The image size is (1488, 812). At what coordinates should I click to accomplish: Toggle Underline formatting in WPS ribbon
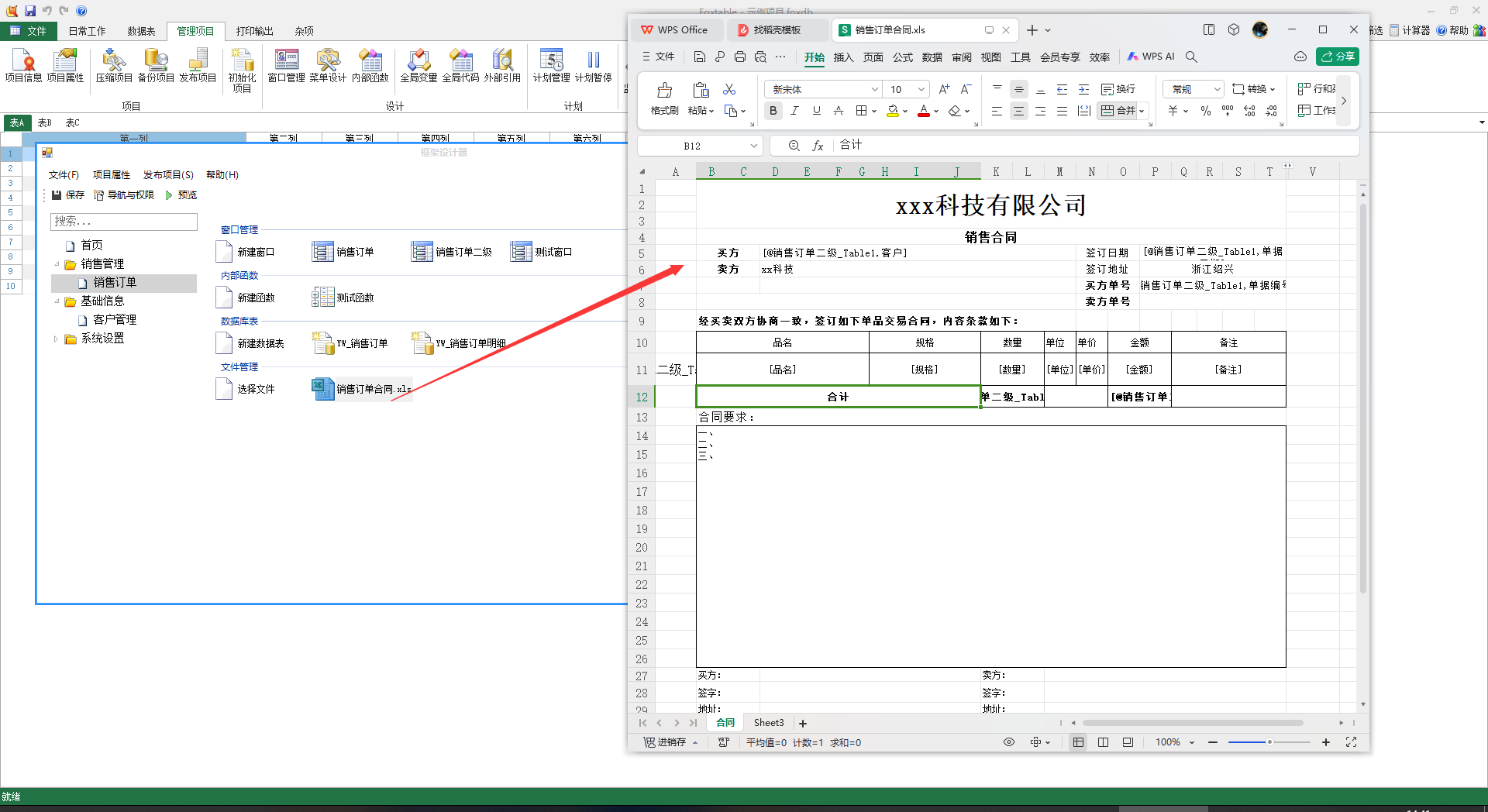816,111
